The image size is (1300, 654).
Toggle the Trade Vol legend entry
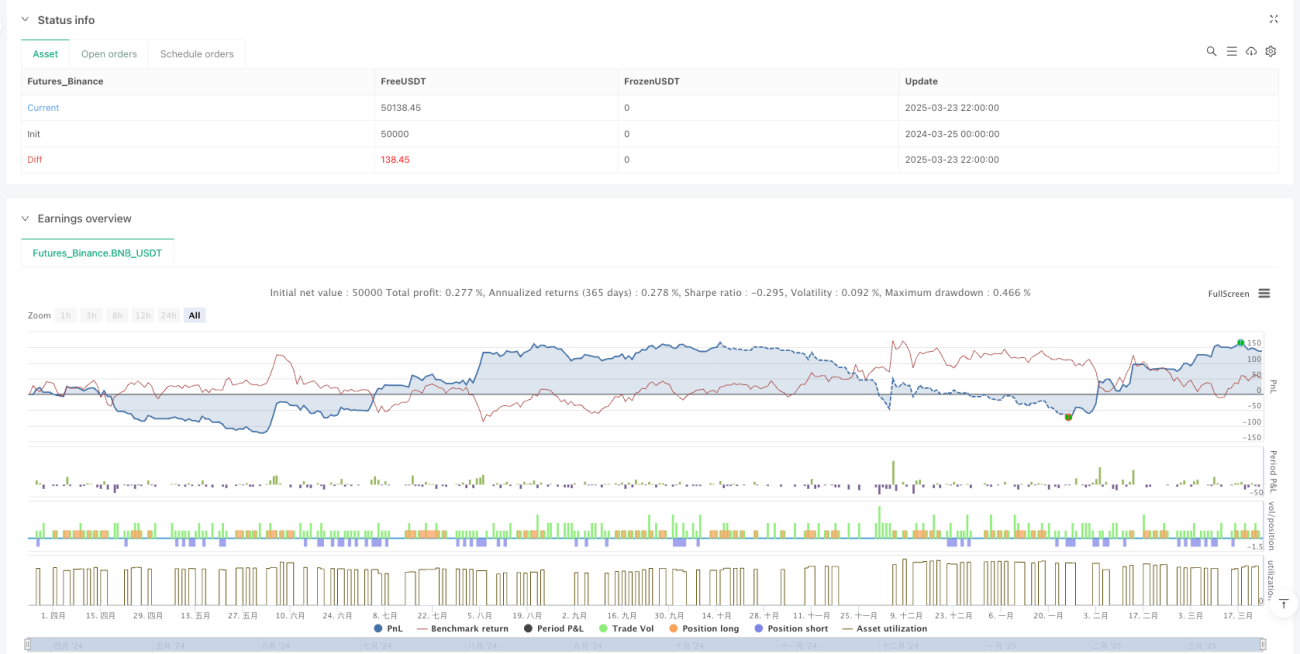[626, 628]
